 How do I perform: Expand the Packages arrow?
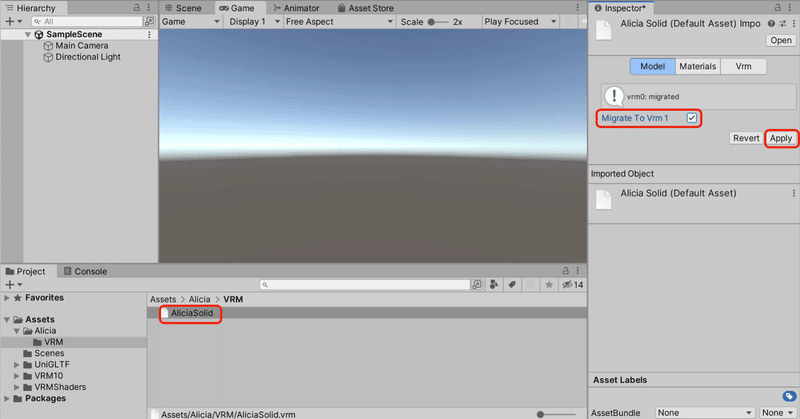pyautogui.click(x=7, y=398)
